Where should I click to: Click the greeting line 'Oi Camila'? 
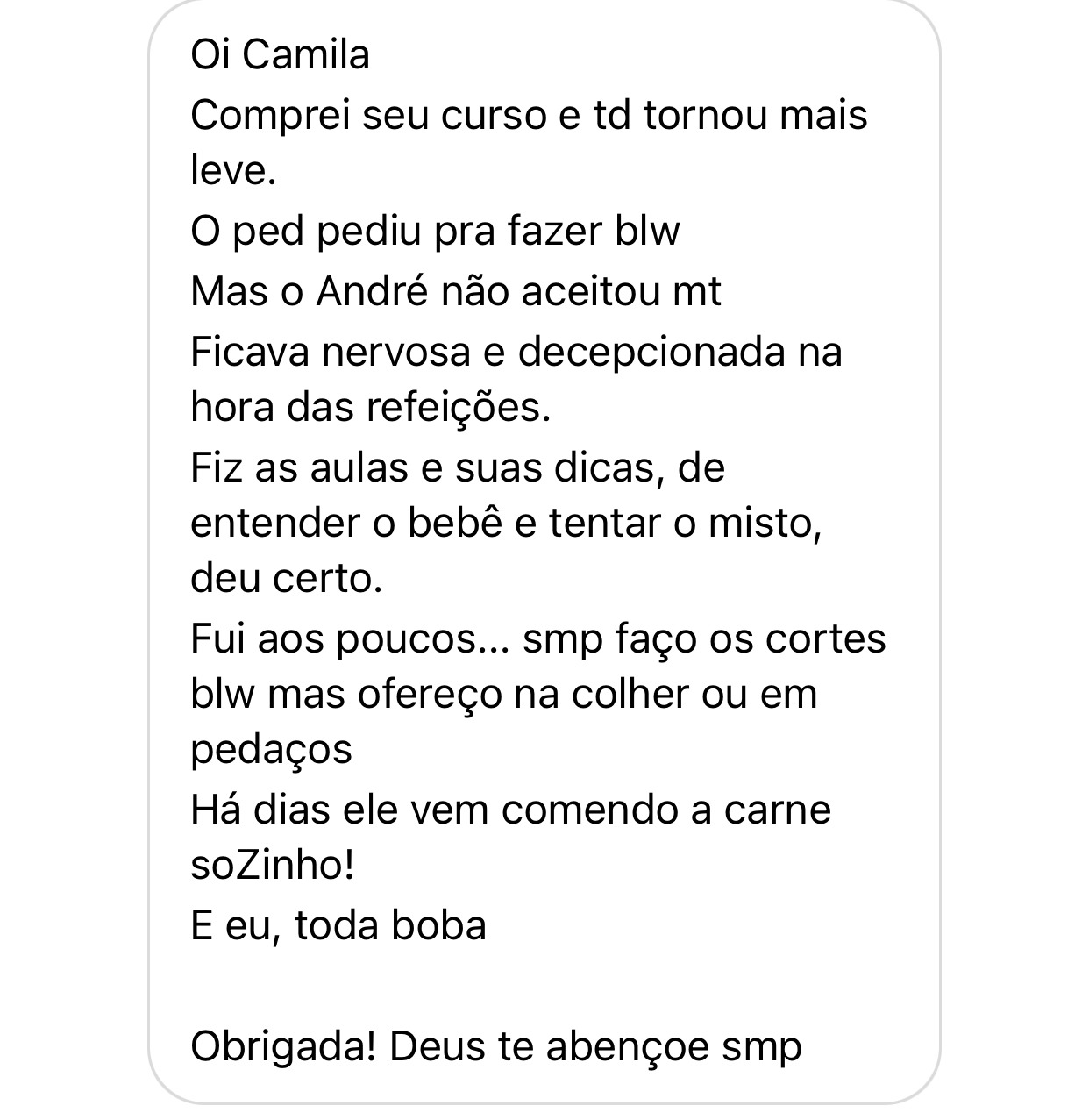click(x=280, y=55)
